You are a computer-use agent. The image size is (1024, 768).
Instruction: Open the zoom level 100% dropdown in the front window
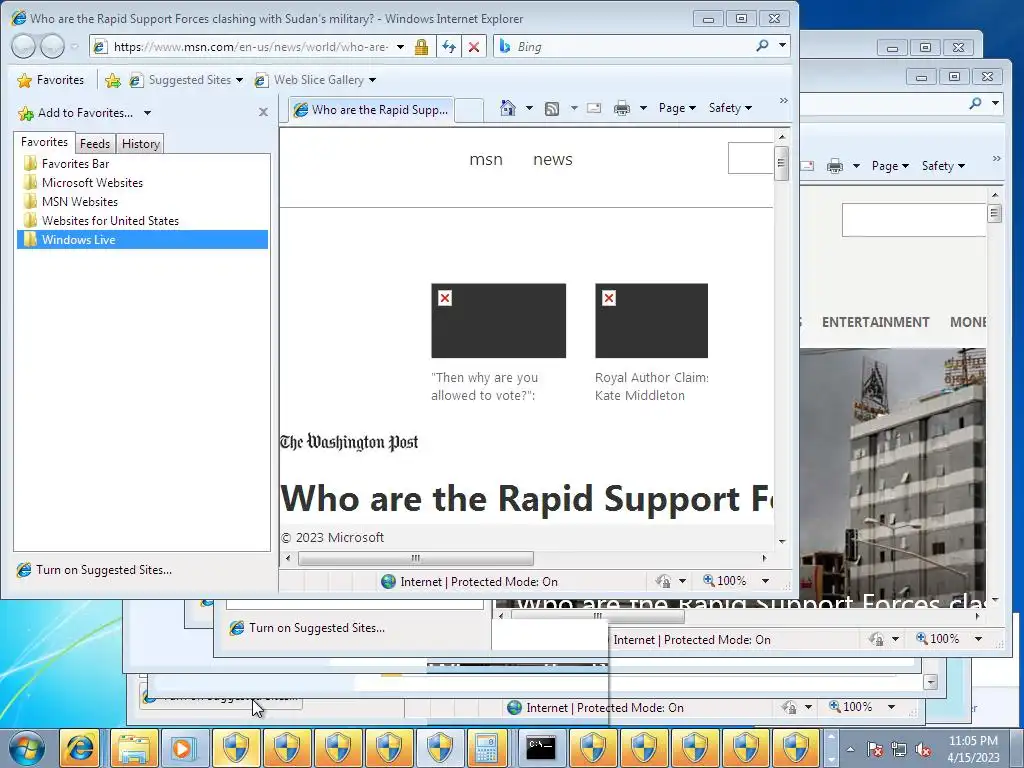pyautogui.click(x=765, y=581)
